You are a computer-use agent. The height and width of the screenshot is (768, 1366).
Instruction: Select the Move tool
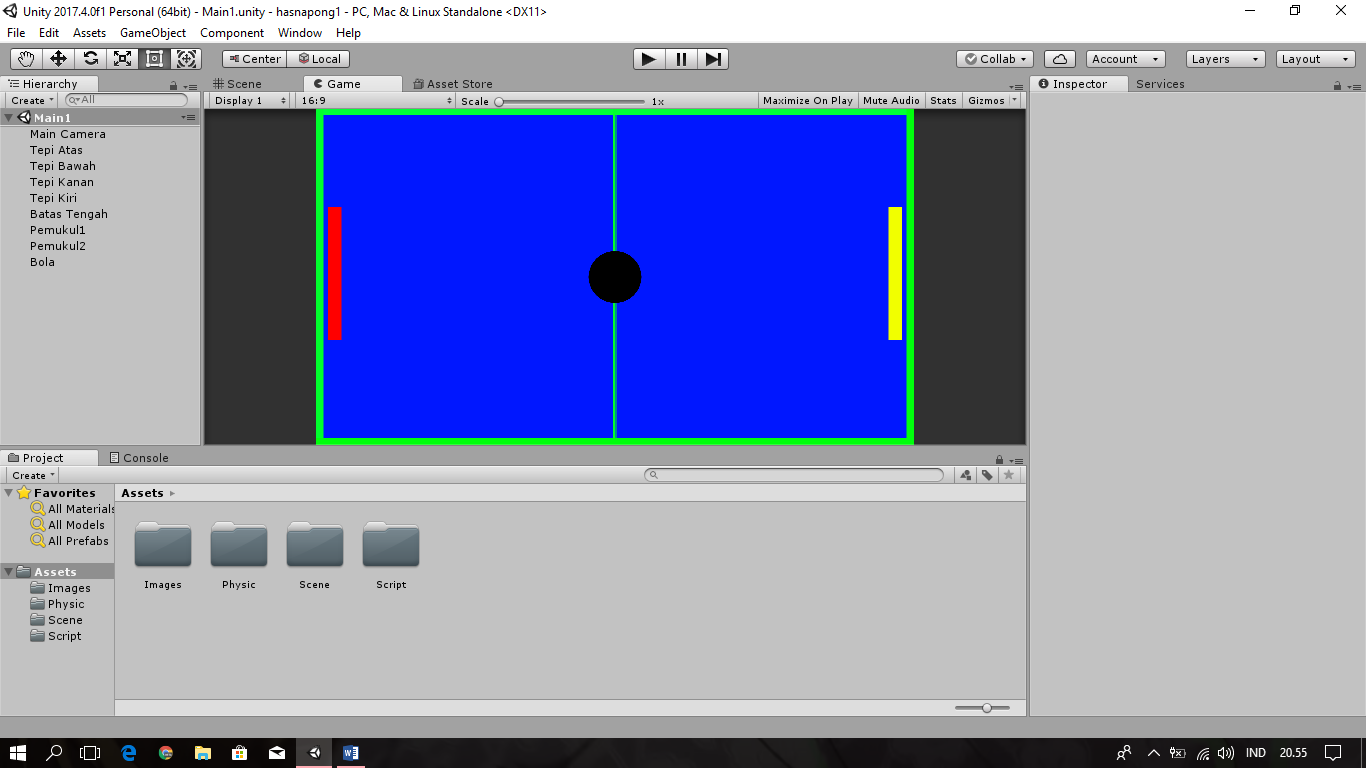coord(58,59)
